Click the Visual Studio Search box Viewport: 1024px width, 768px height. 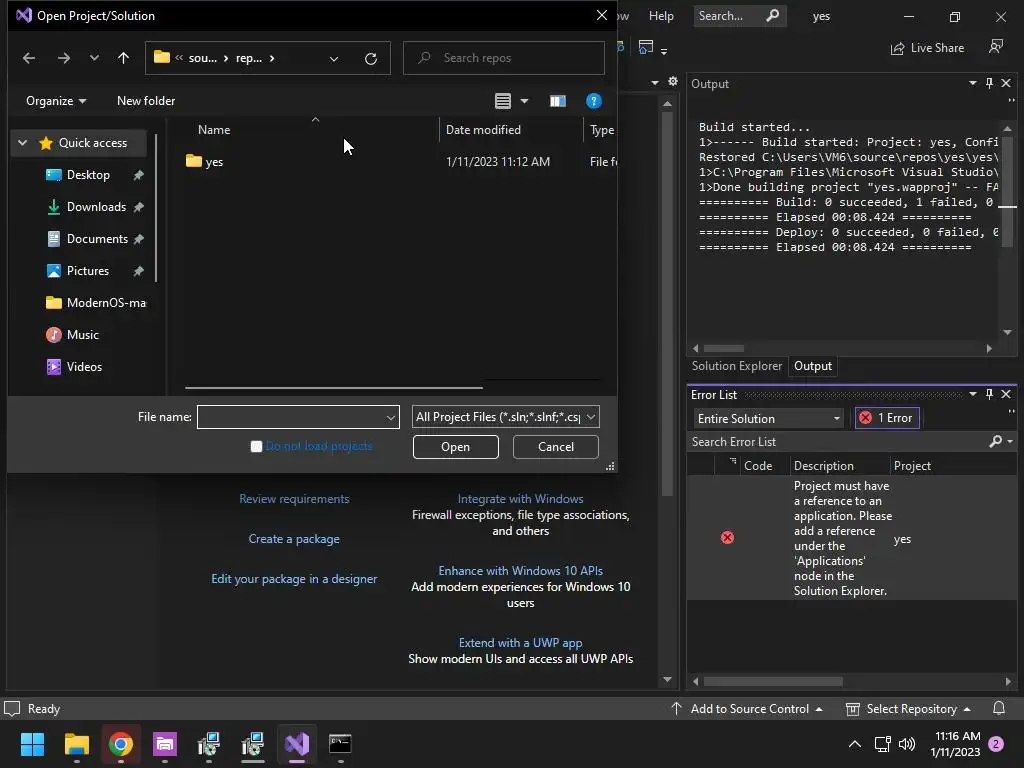pyautogui.click(x=739, y=16)
